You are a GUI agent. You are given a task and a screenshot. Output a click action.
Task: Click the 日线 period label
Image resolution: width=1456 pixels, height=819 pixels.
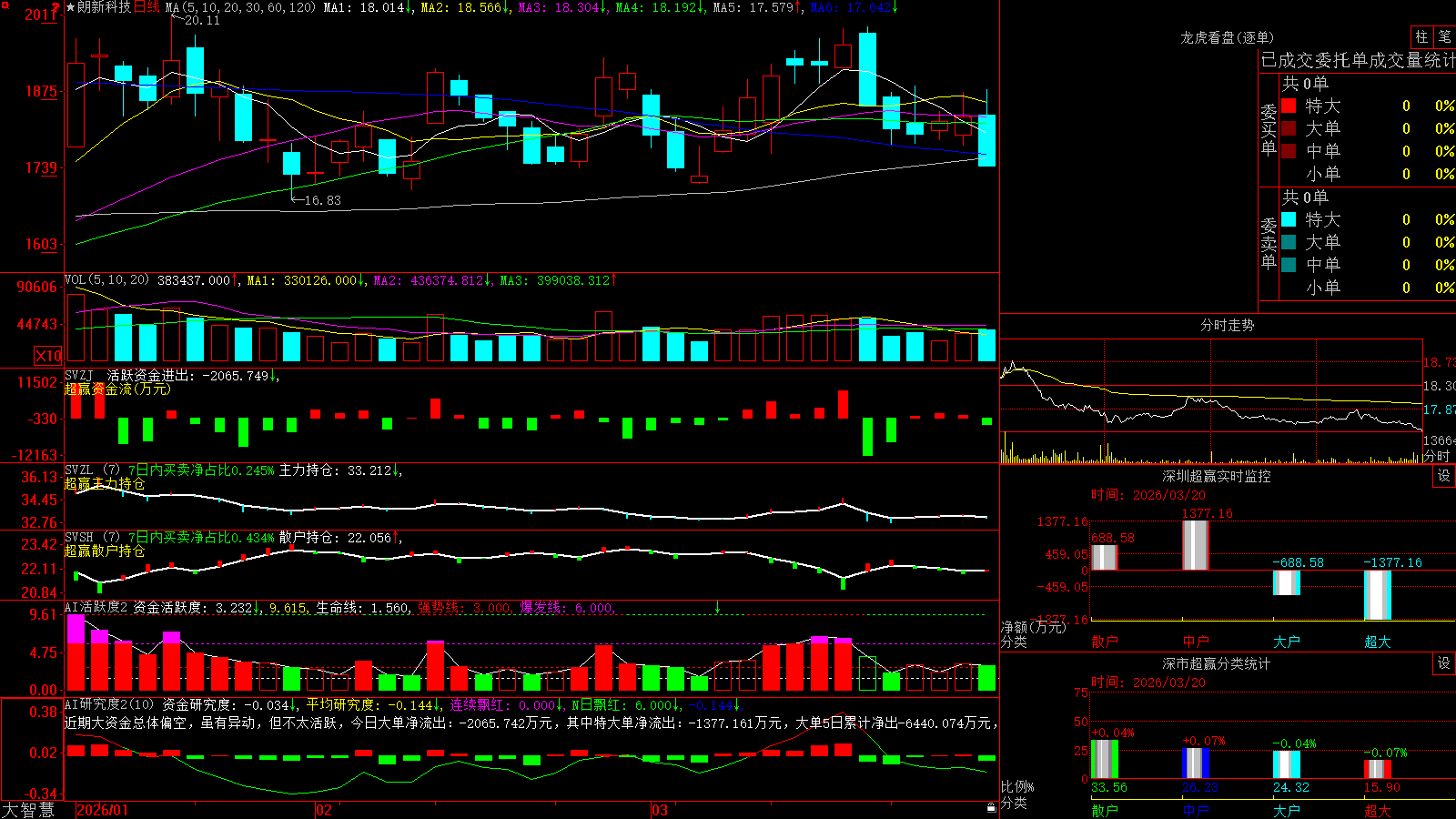pyautogui.click(x=147, y=7)
